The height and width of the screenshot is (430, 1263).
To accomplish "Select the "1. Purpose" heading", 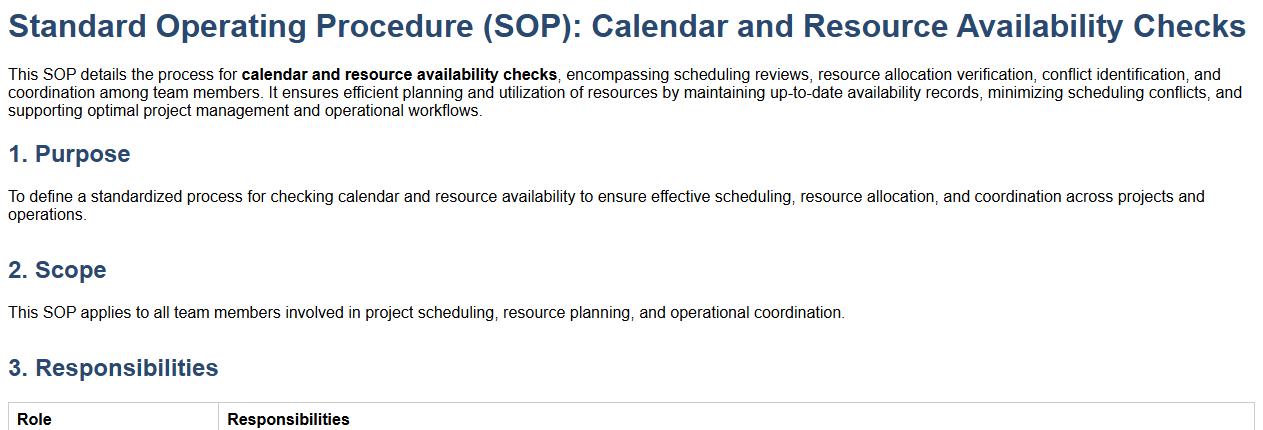I will pyautogui.click(x=69, y=154).
